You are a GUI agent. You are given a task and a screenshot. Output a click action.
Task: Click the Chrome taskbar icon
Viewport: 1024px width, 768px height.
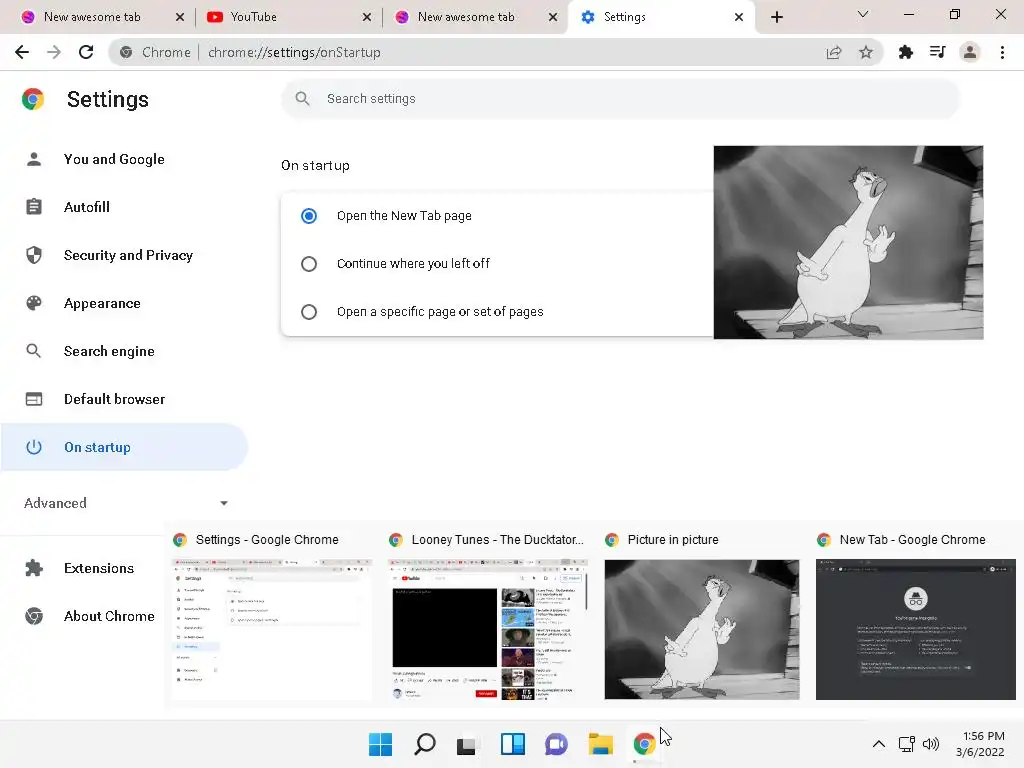click(x=645, y=744)
